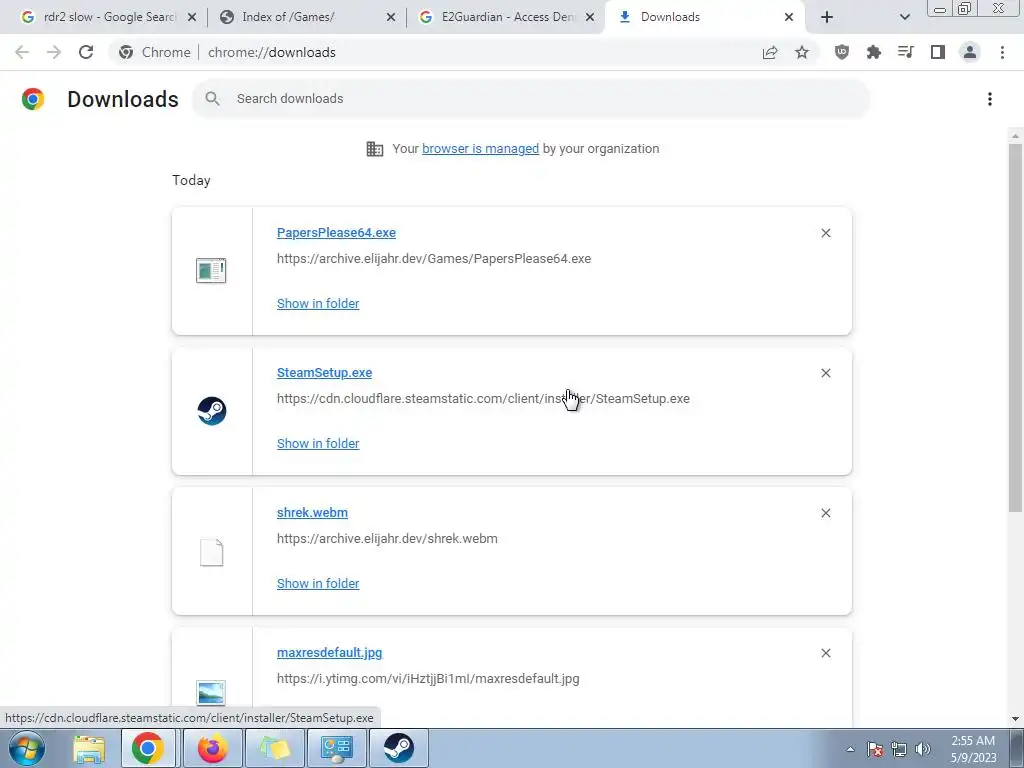Image resolution: width=1024 pixels, height=768 pixels.
Task: Click the page vertical scrollbar
Action: 1015,327
